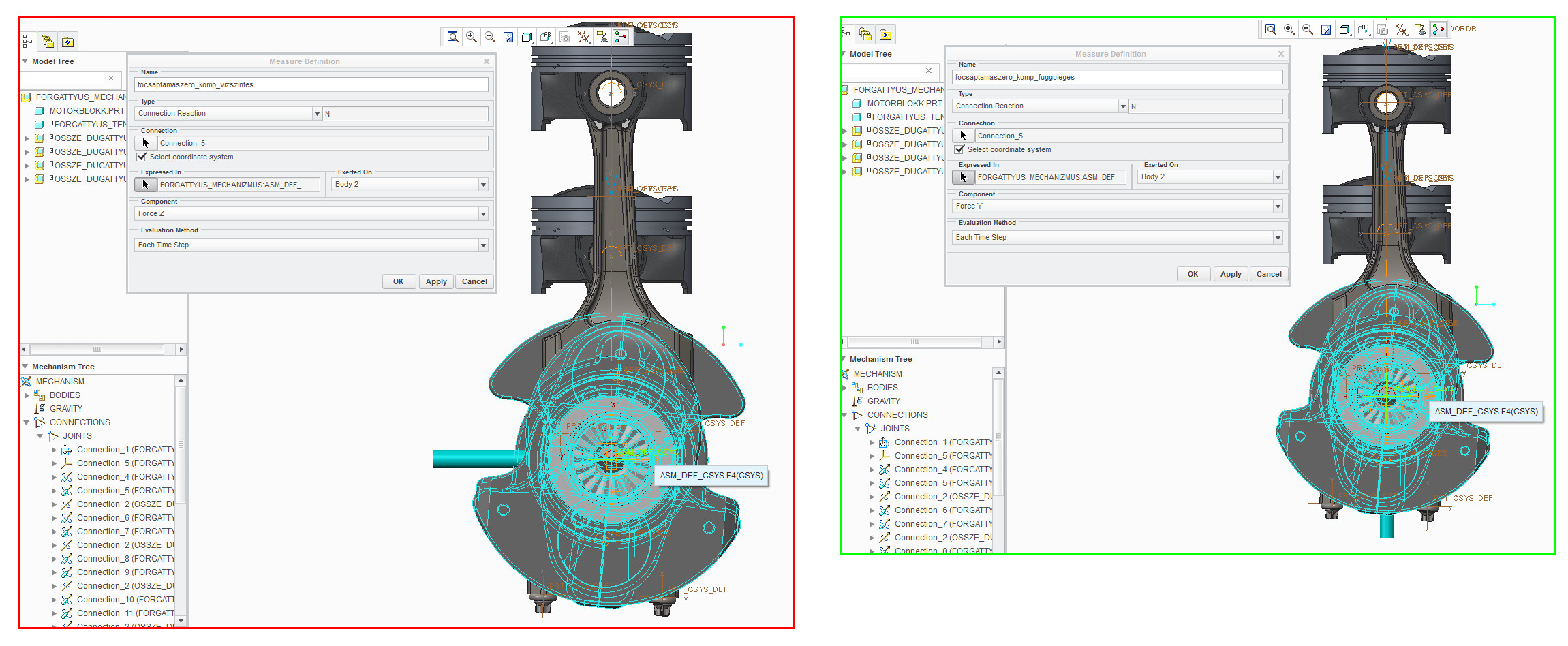Expand BODIES node in Force Z screenshot Mechanism Tree

tap(27, 395)
